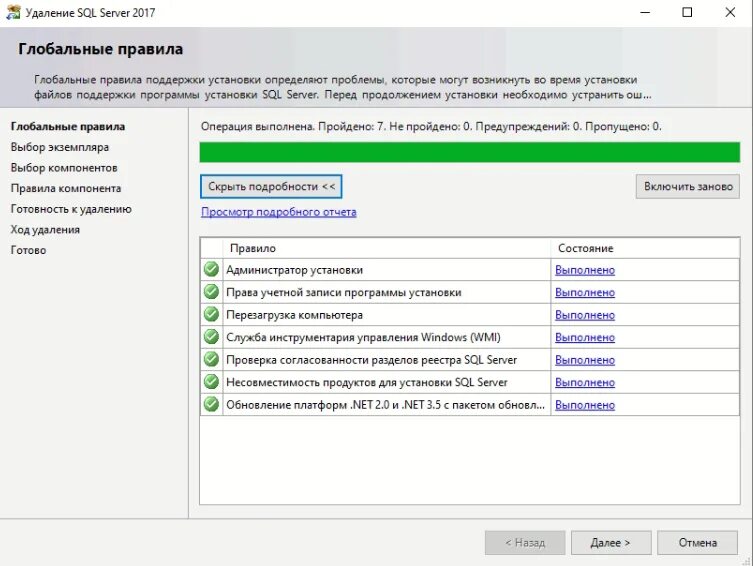Click green check icon for Проверка согласованности разделов
The image size is (753, 566).
(211, 360)
